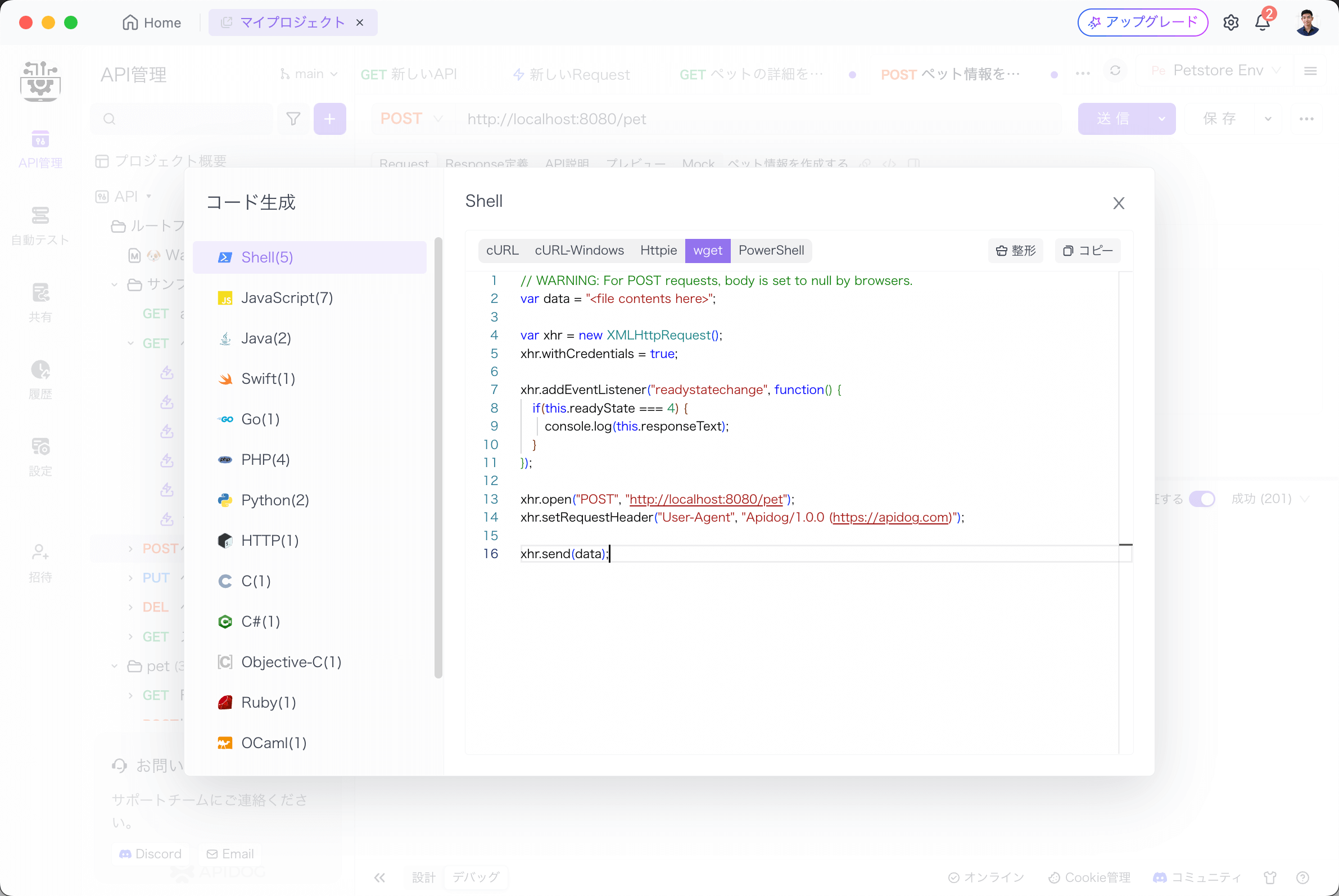The height and width of the screenshot is (896, 1339).
Task: Open API管理 in the sidebar
Action: coord(40,150)
